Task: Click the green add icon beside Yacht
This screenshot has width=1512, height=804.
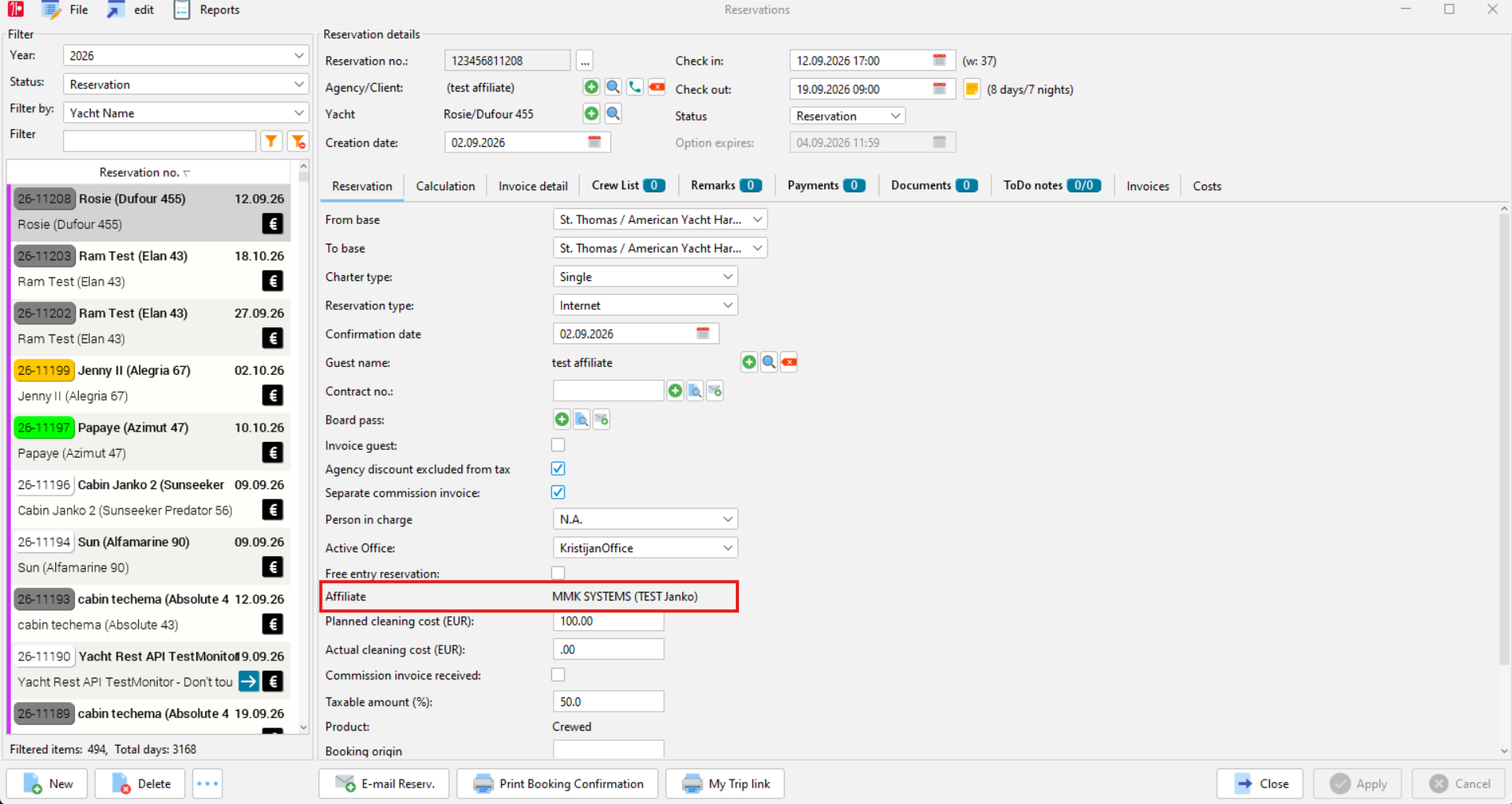Action: pyautogui.click(x=592, y=114)
